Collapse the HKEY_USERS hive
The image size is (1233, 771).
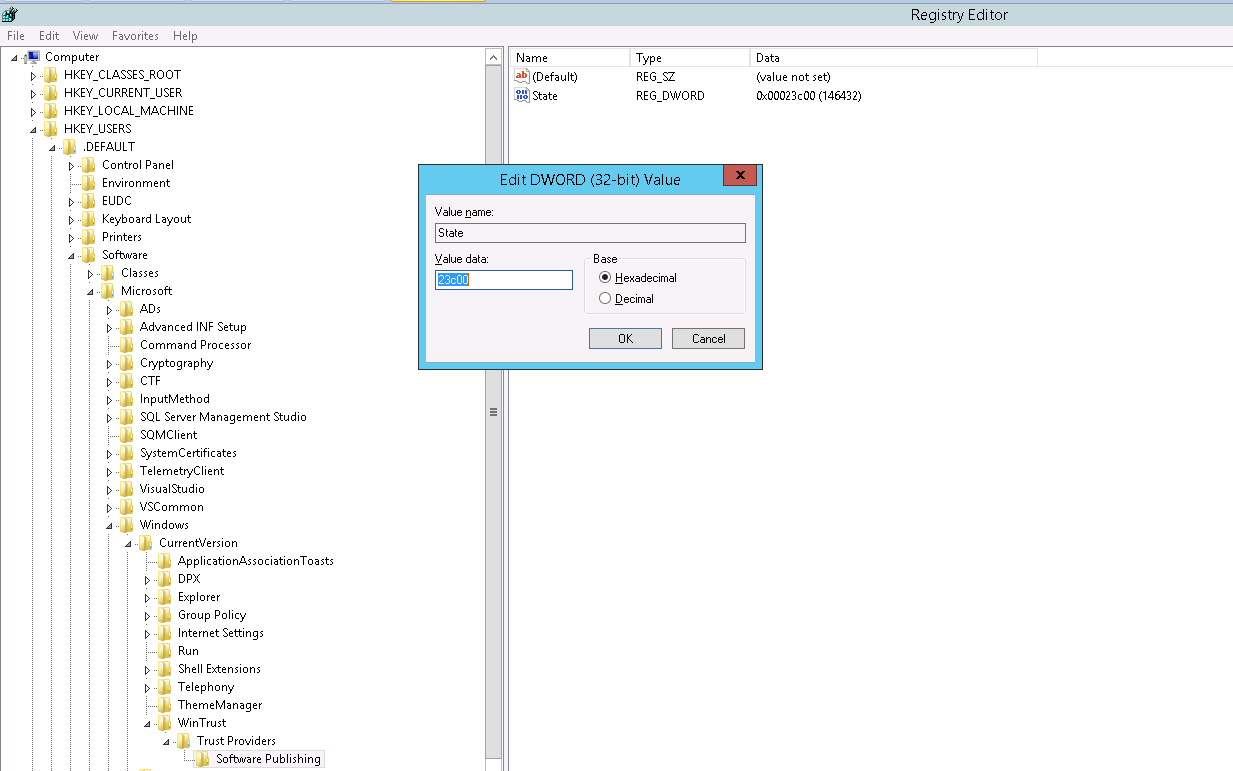(33, 130)
